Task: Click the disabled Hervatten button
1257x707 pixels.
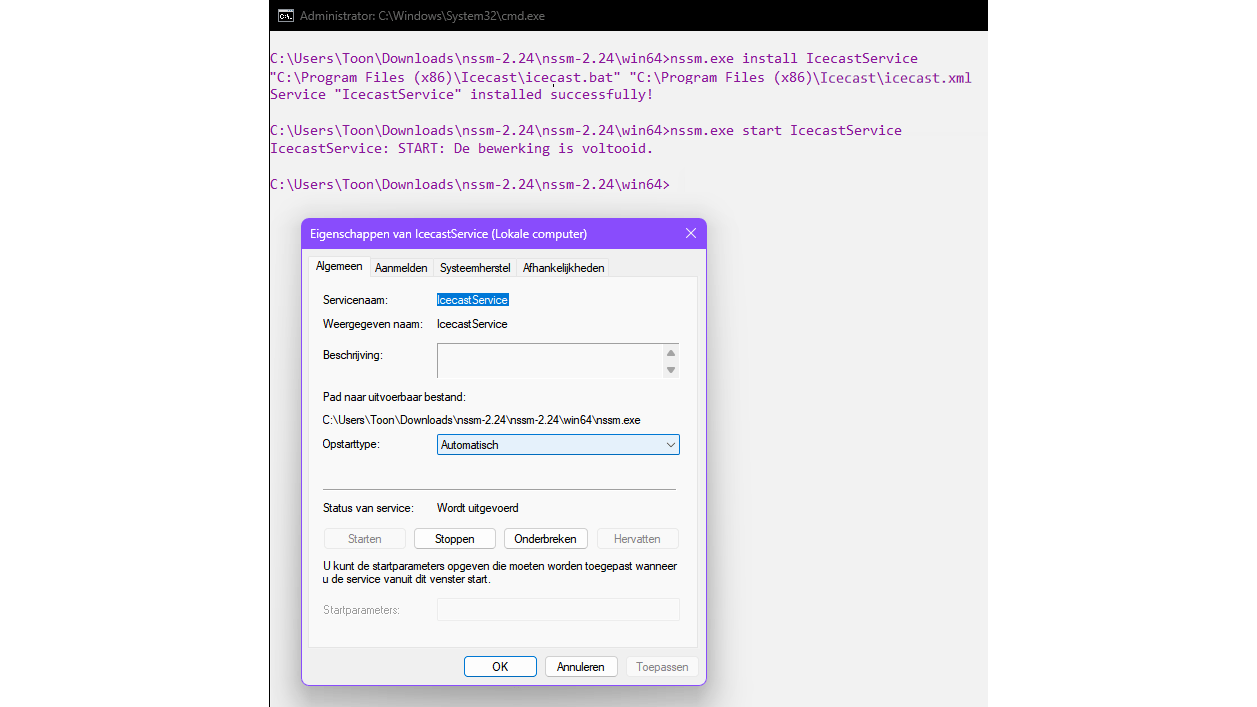Action: (x=637, y=539)
